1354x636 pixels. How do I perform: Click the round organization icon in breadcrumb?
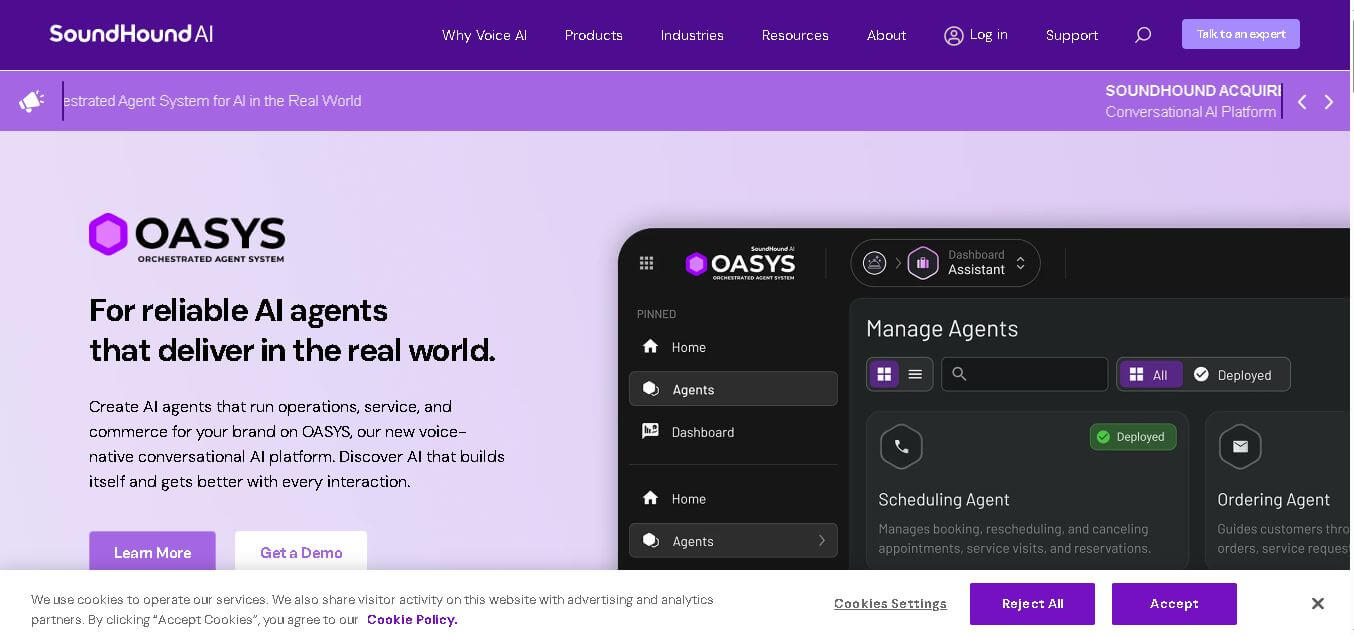(875, 263)
